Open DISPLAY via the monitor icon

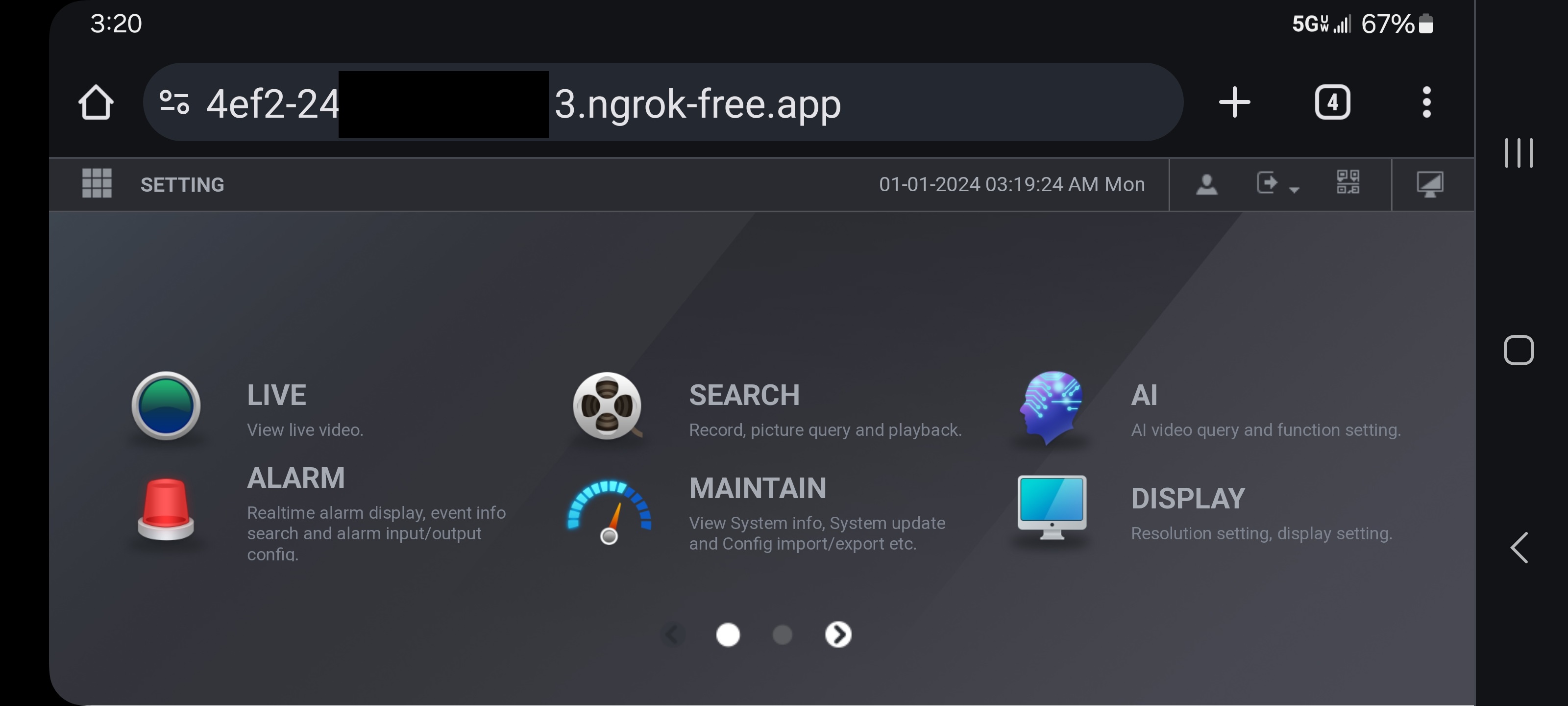point(1052,507)
